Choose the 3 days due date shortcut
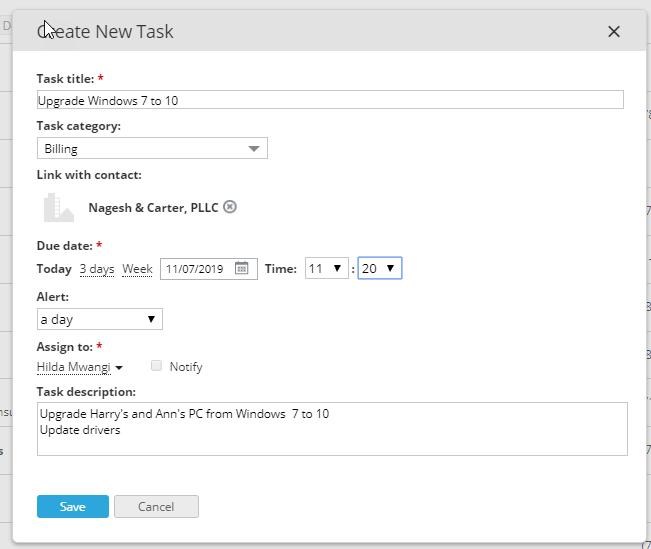651x549 pixels. click(x=97, y=269)
